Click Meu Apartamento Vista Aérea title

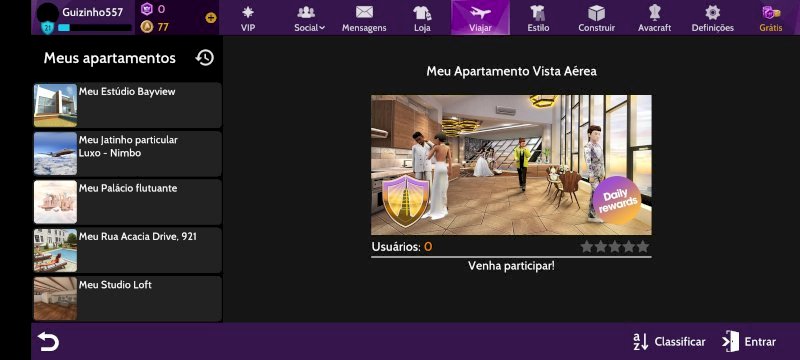511,71
